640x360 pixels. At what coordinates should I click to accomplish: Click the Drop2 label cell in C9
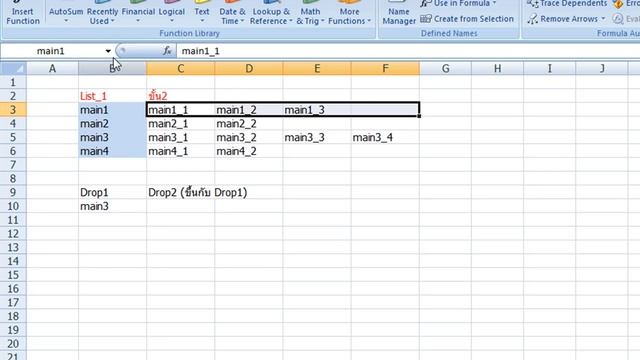pos(180,192)
